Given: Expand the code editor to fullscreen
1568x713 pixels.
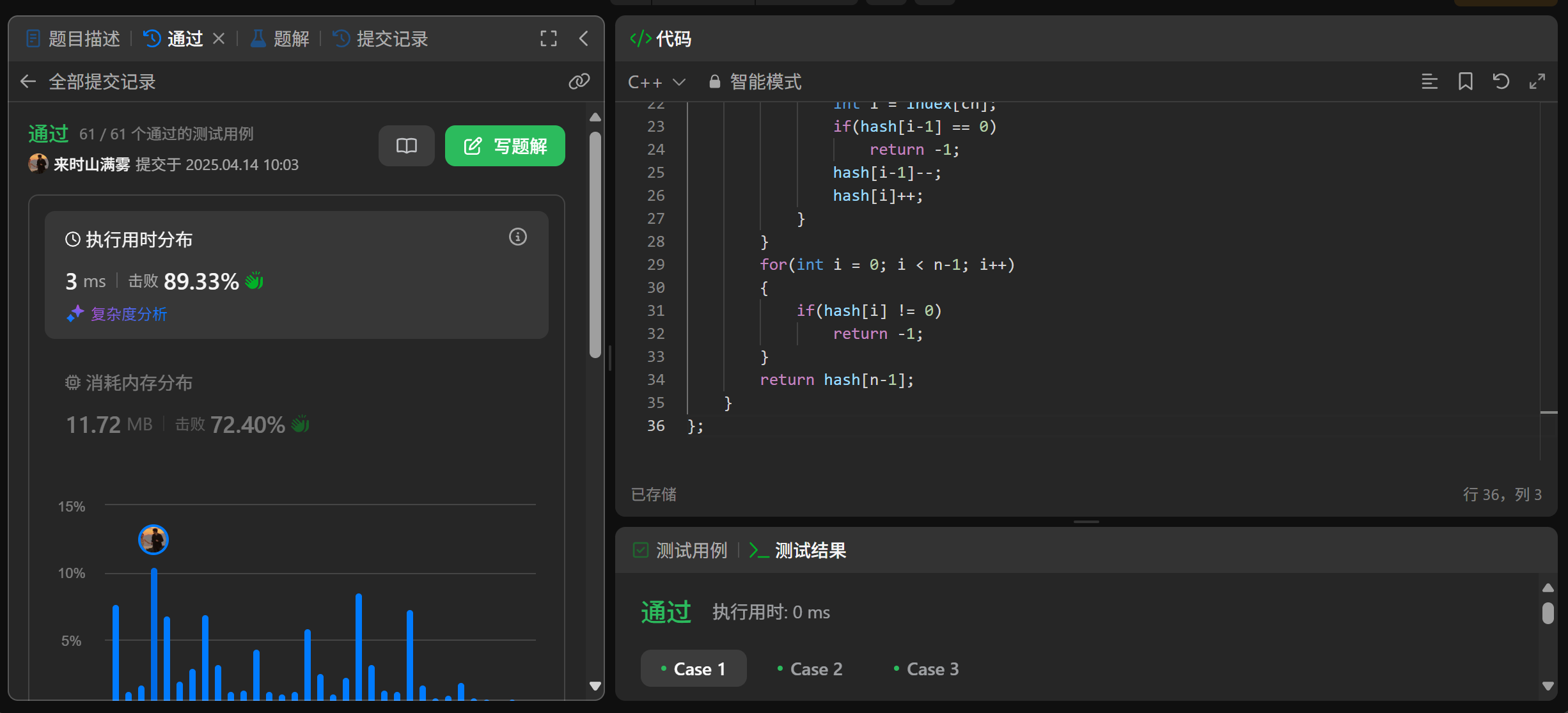Looking at the screenshot, I should tap(1537, 81).
